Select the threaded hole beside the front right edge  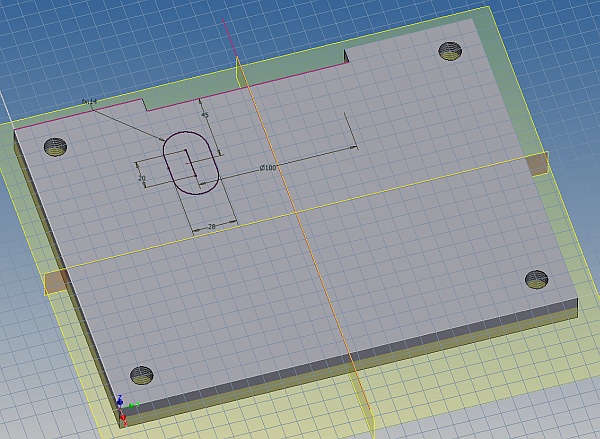pos(536,279)
